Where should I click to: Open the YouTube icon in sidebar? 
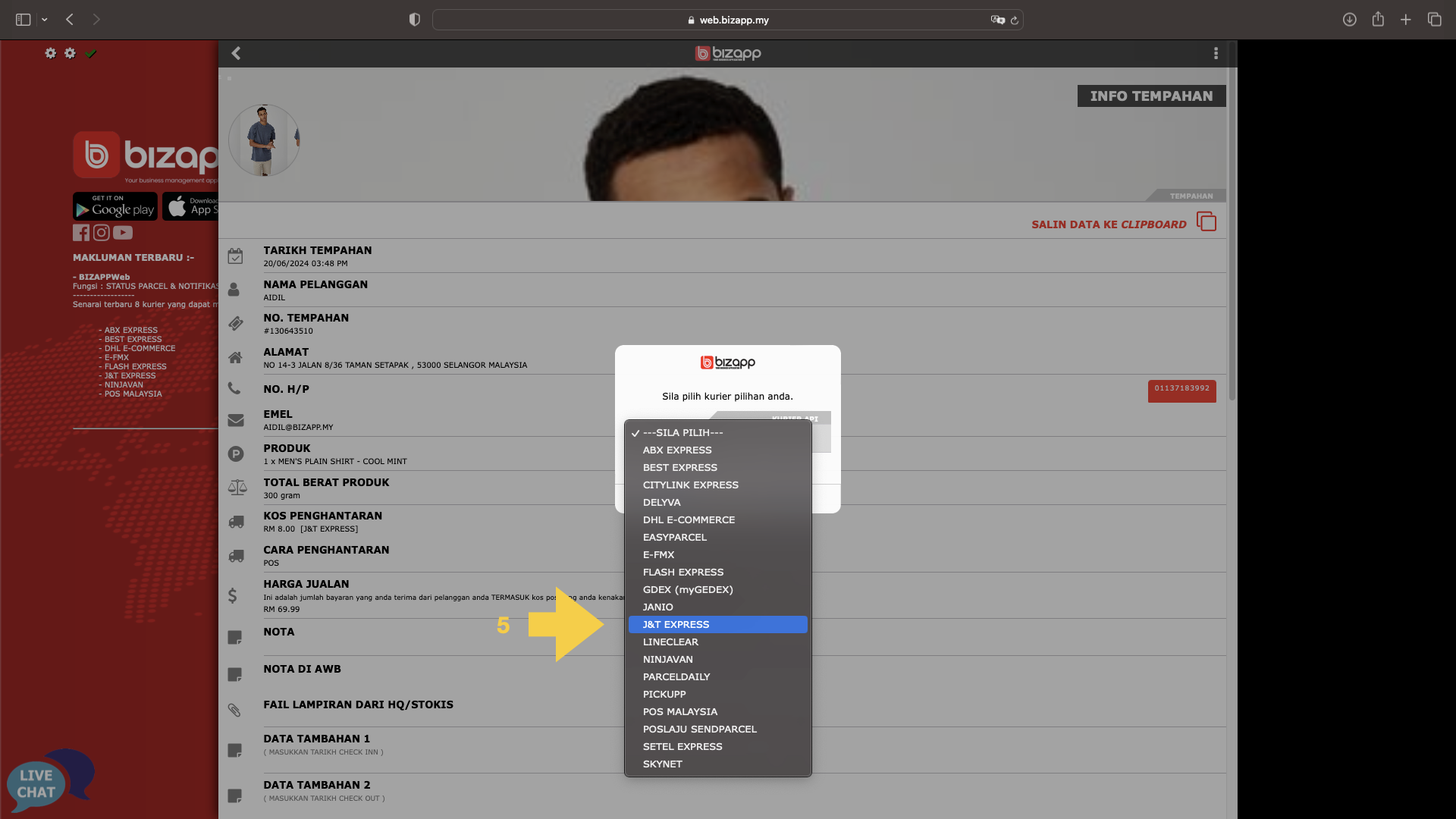point(123,233)
